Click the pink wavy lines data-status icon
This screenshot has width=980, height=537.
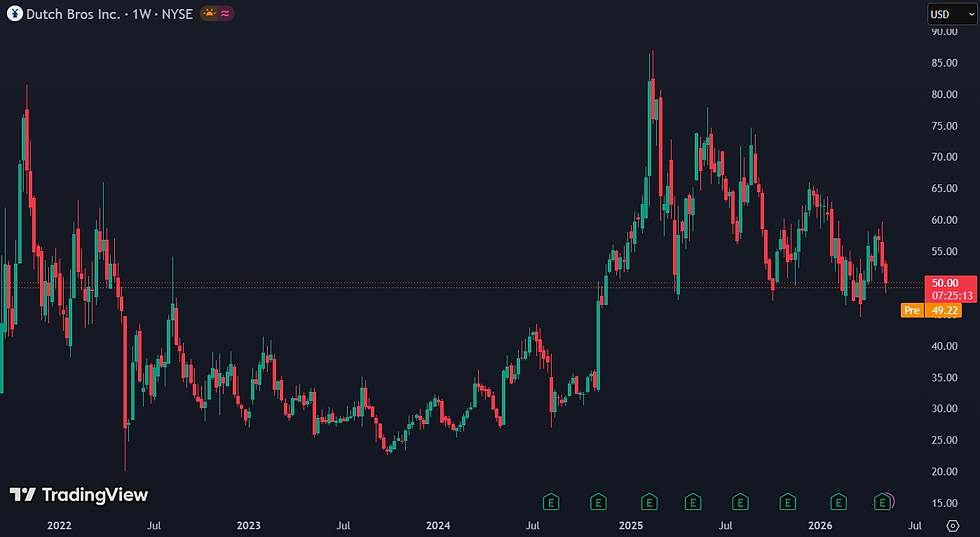coord(225,14)
